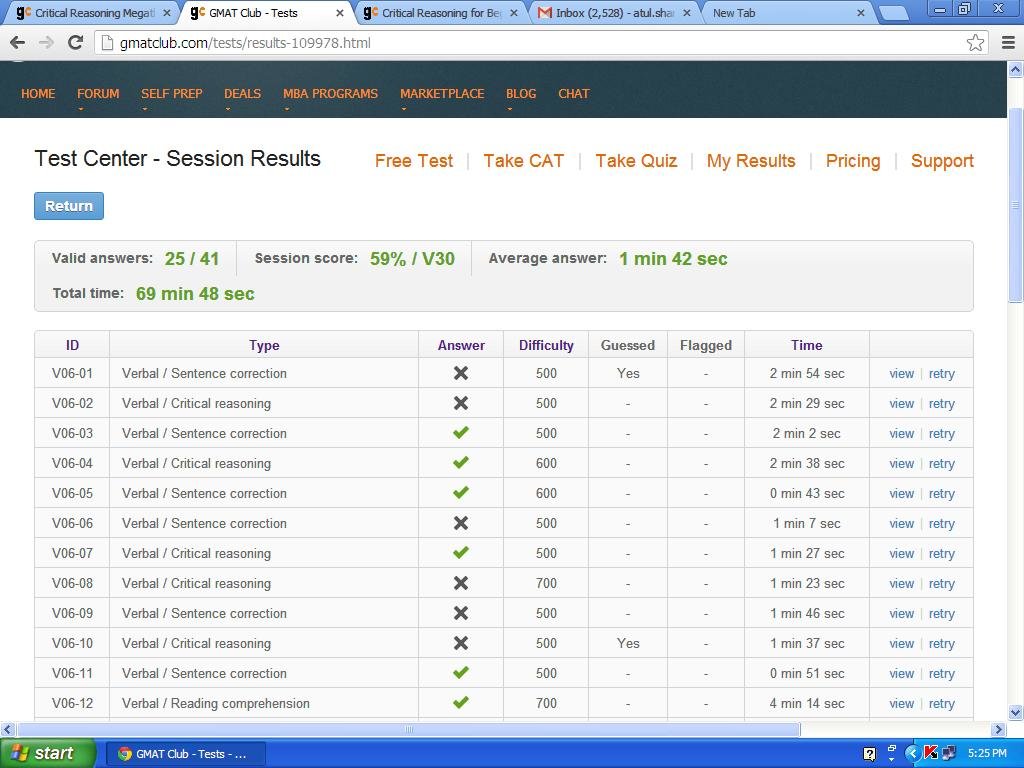Click the browser back arrow

17,42
